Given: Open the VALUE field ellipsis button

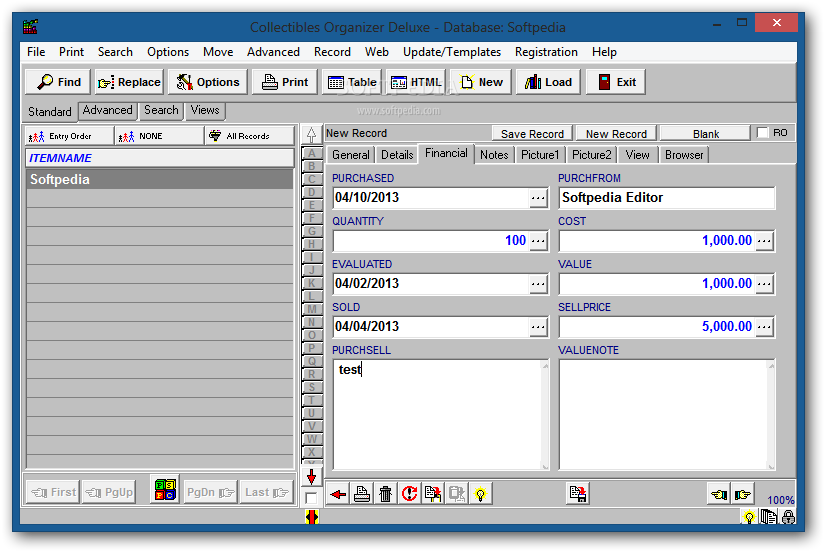Looking at the screenshot, I should (764, 284).
